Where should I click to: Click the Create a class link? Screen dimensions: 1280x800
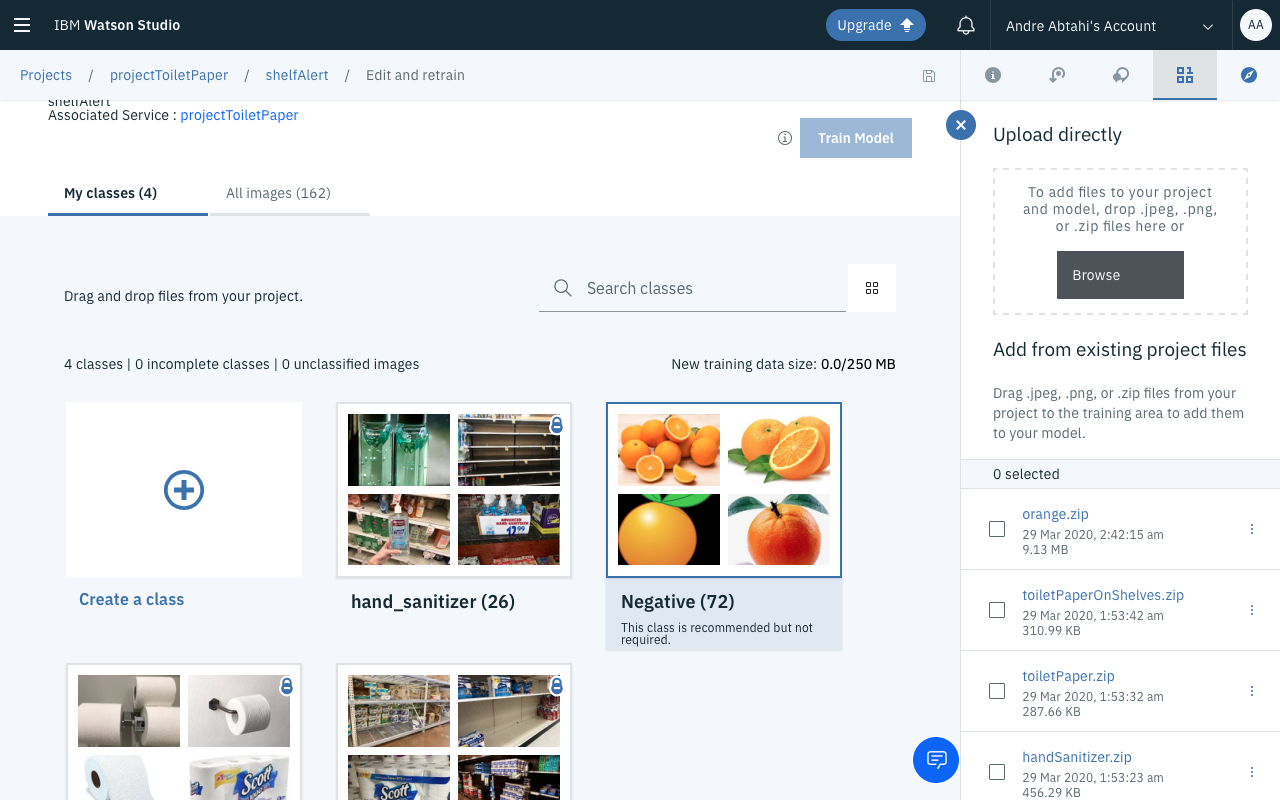(132, 599)
